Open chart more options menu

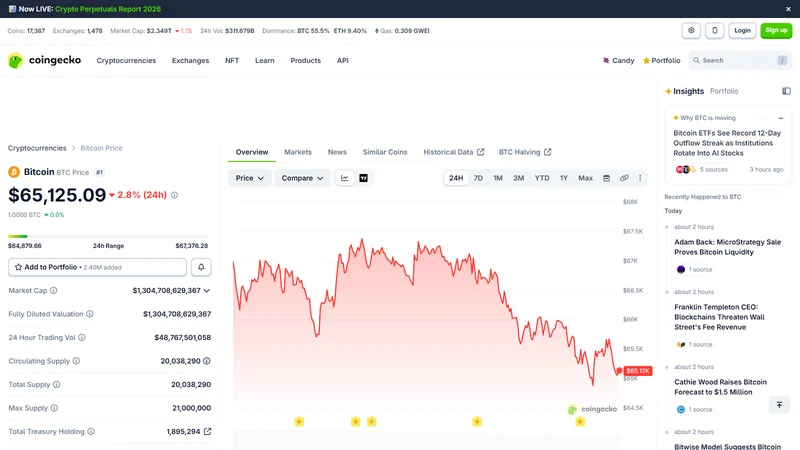[640, 178]
